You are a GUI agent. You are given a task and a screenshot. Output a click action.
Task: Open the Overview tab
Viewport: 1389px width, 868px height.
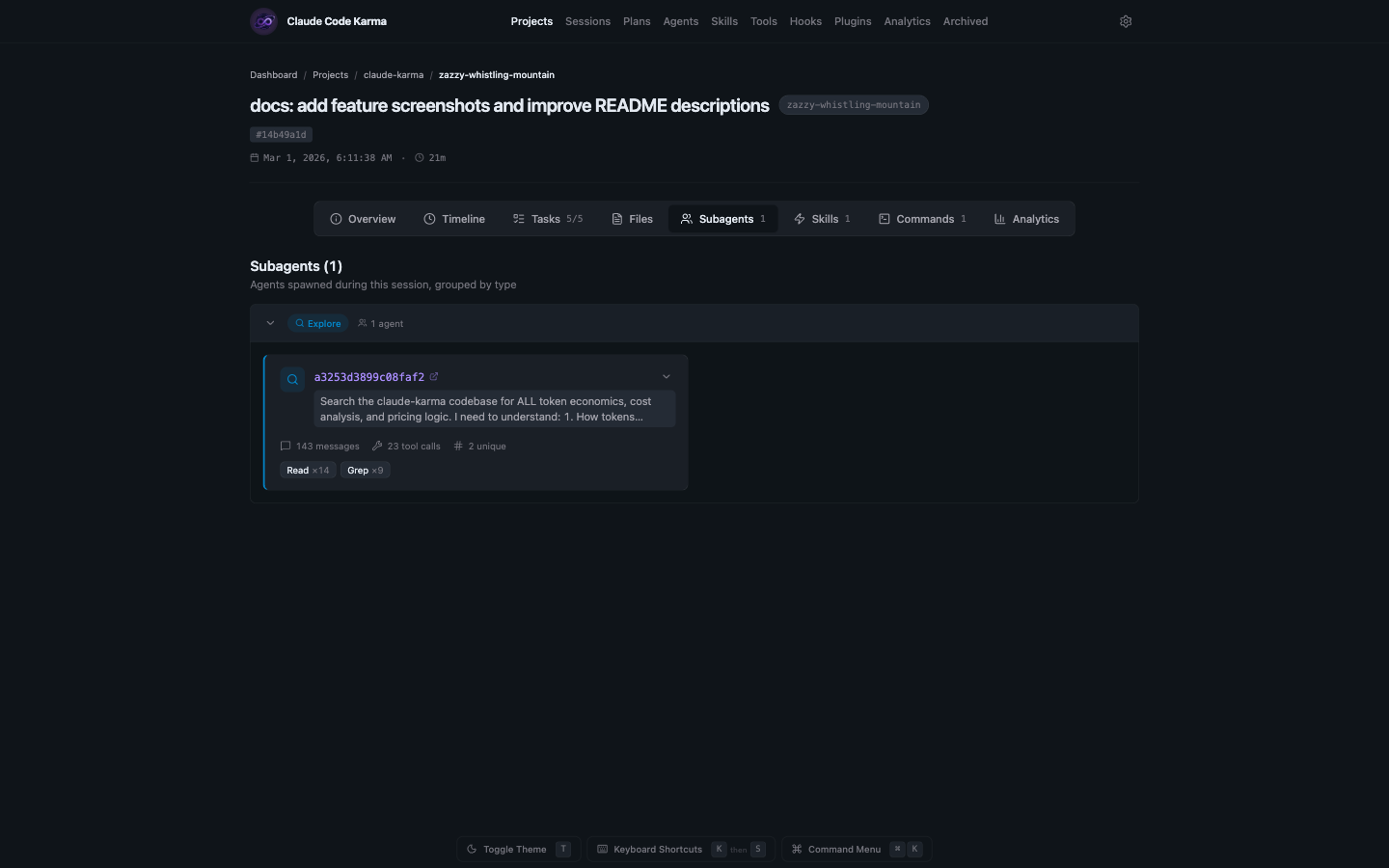[x=363, y=219]
